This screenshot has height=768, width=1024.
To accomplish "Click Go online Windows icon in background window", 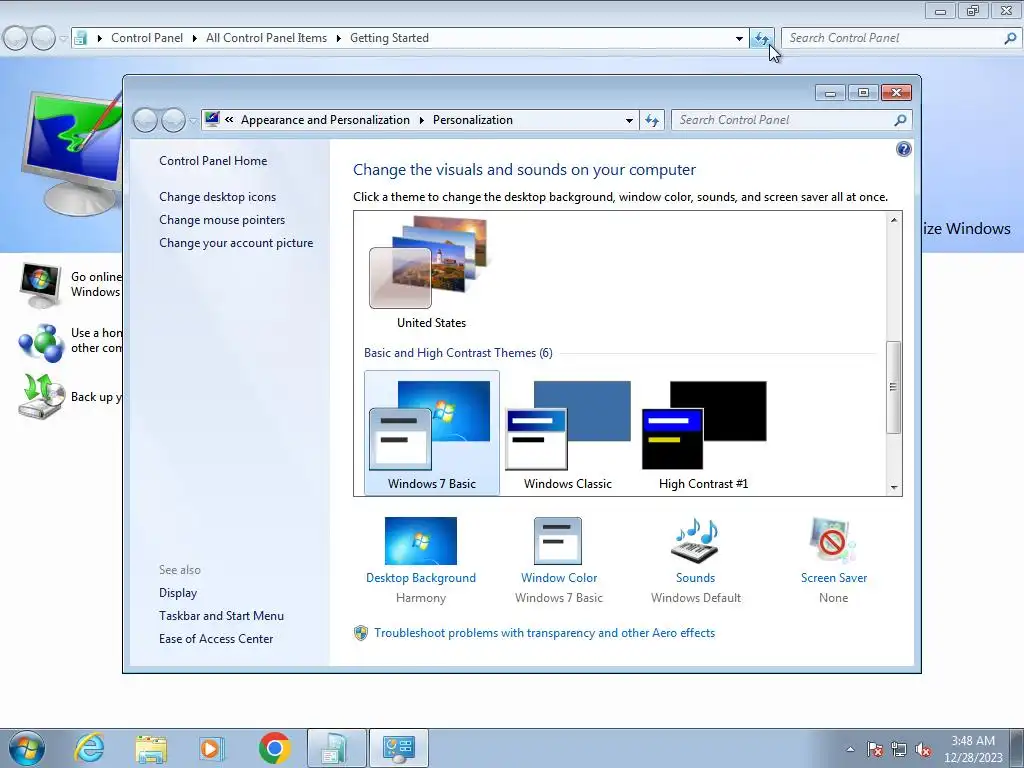I will coord(40,285).
